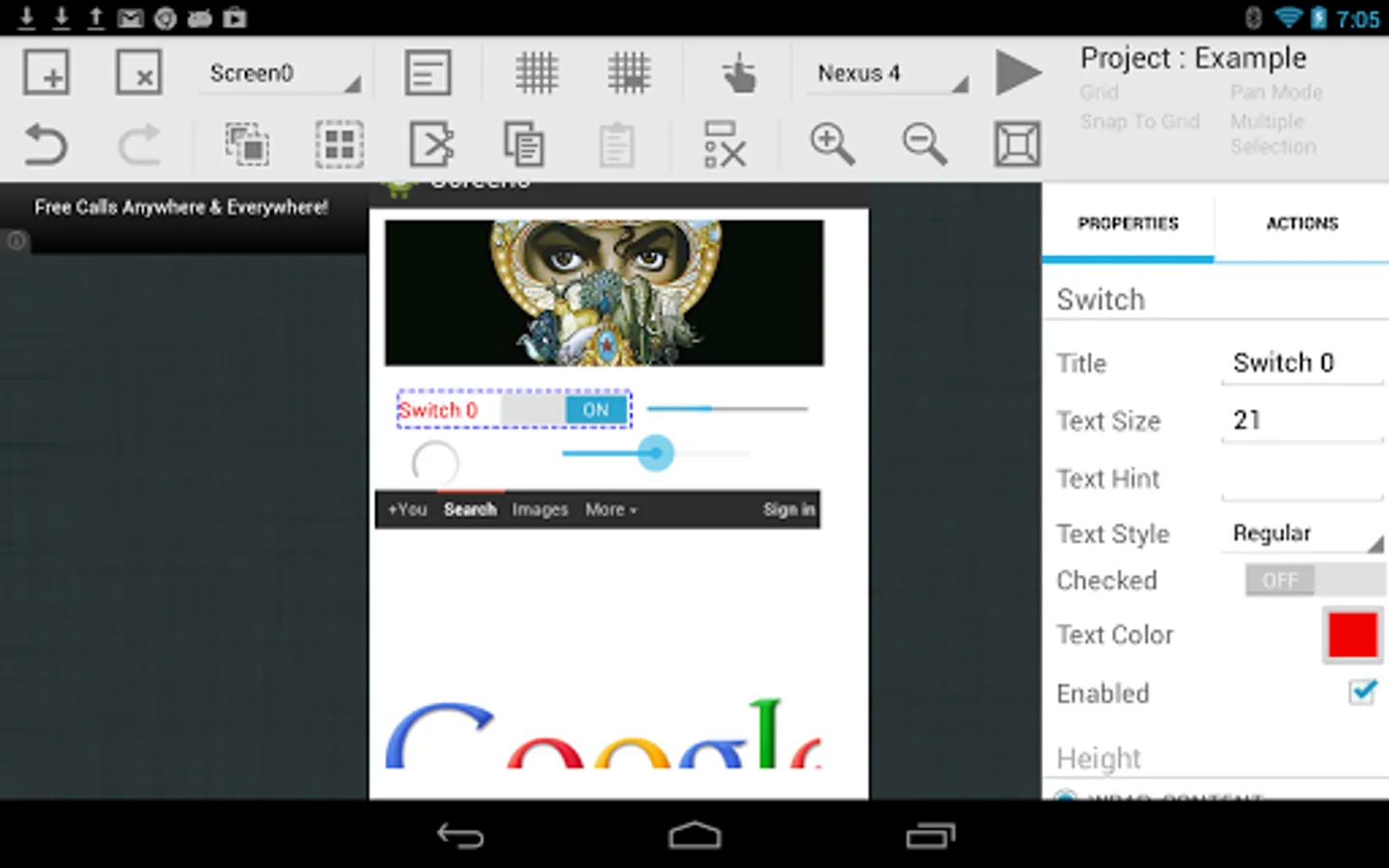Image resolution: width=1389 pixels, height=868 pixels.
Task: Switch to the Properties tab
Action: [x=1128, y=223]
